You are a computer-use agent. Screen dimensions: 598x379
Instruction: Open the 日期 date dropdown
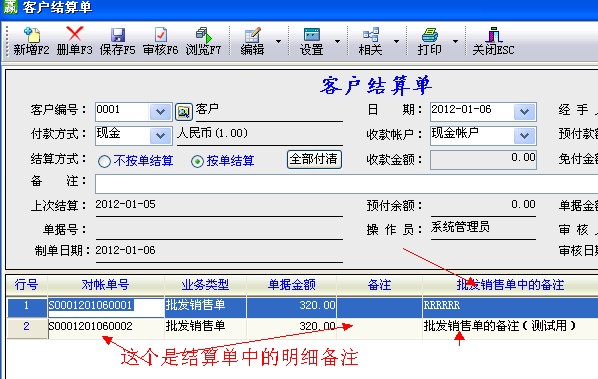[524, 112]
